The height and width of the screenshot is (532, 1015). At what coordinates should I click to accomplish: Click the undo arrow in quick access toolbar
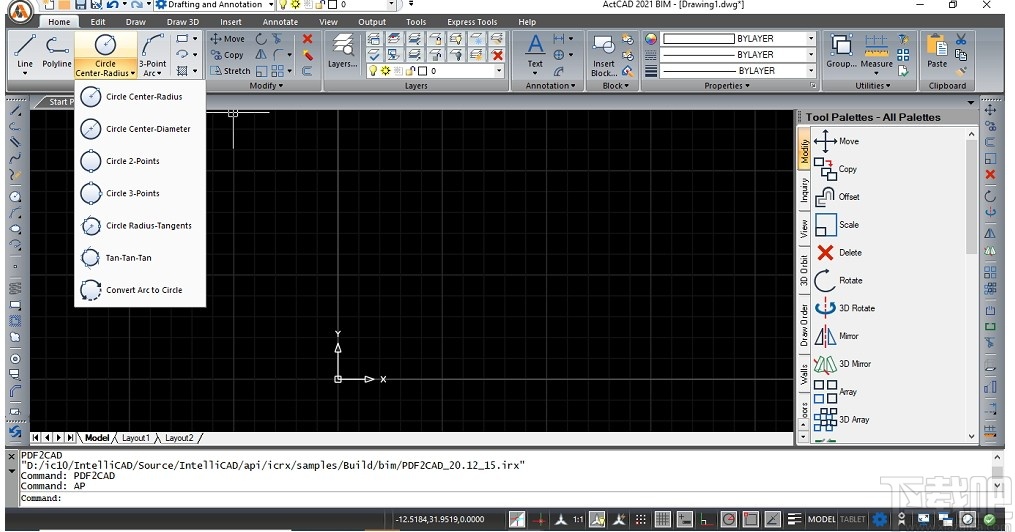[x=113, y=5]
